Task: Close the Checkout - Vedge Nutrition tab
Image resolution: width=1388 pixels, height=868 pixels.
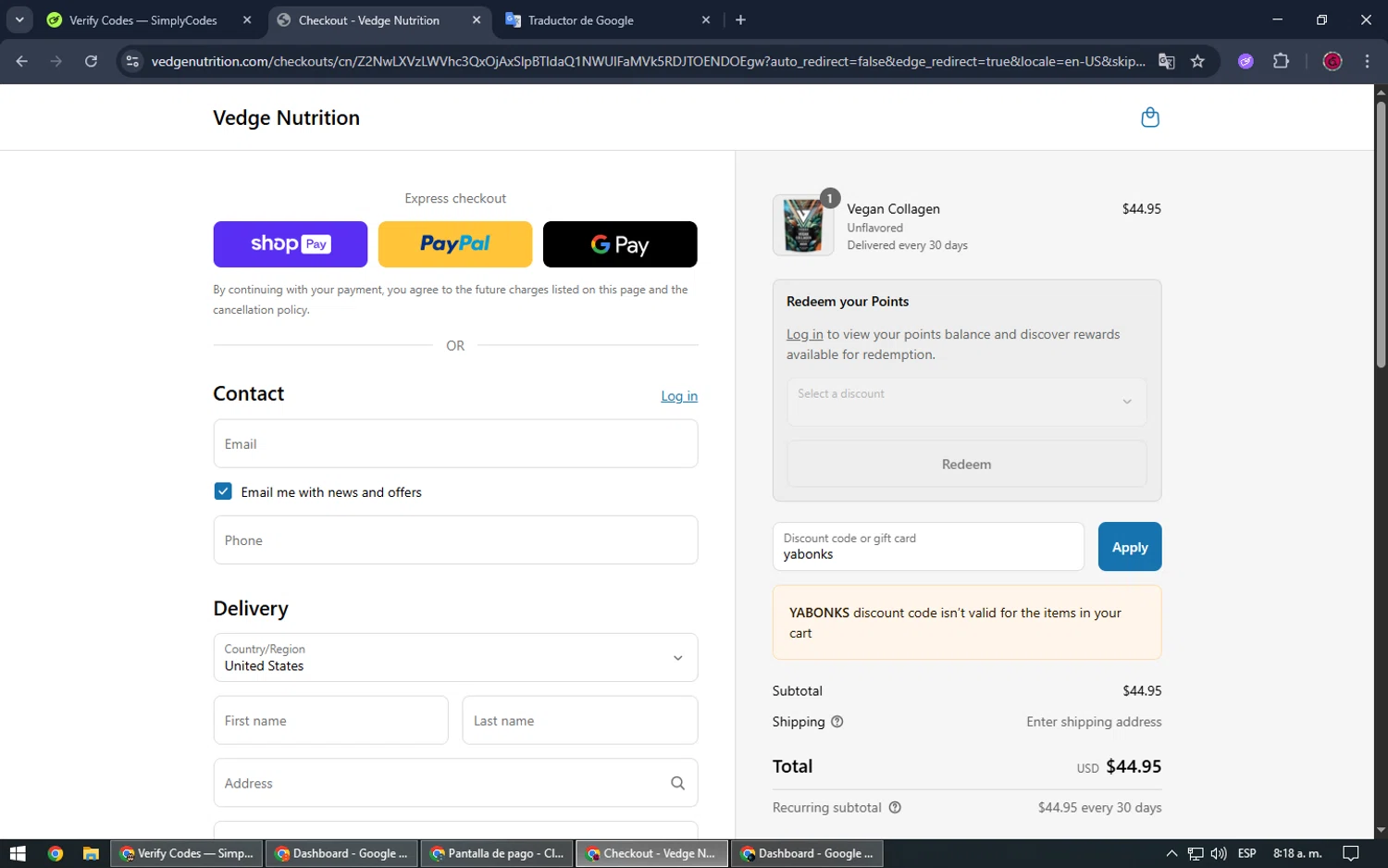Action: click(477, 20)
